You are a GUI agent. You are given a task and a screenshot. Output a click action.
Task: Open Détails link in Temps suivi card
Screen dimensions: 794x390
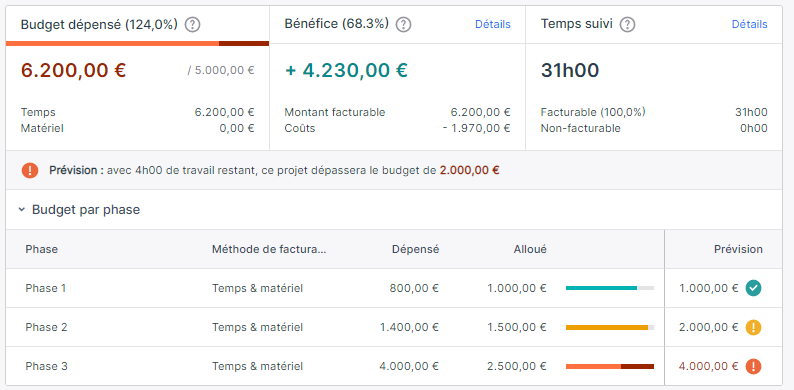[749, 24]
